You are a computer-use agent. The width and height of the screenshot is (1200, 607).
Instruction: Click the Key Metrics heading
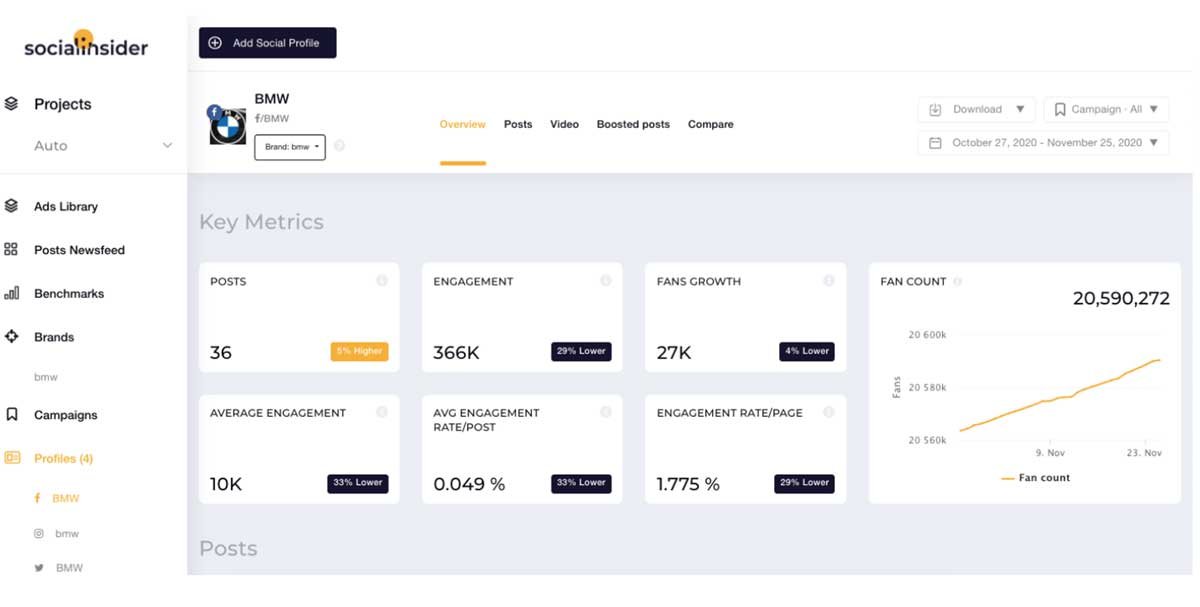261,222
